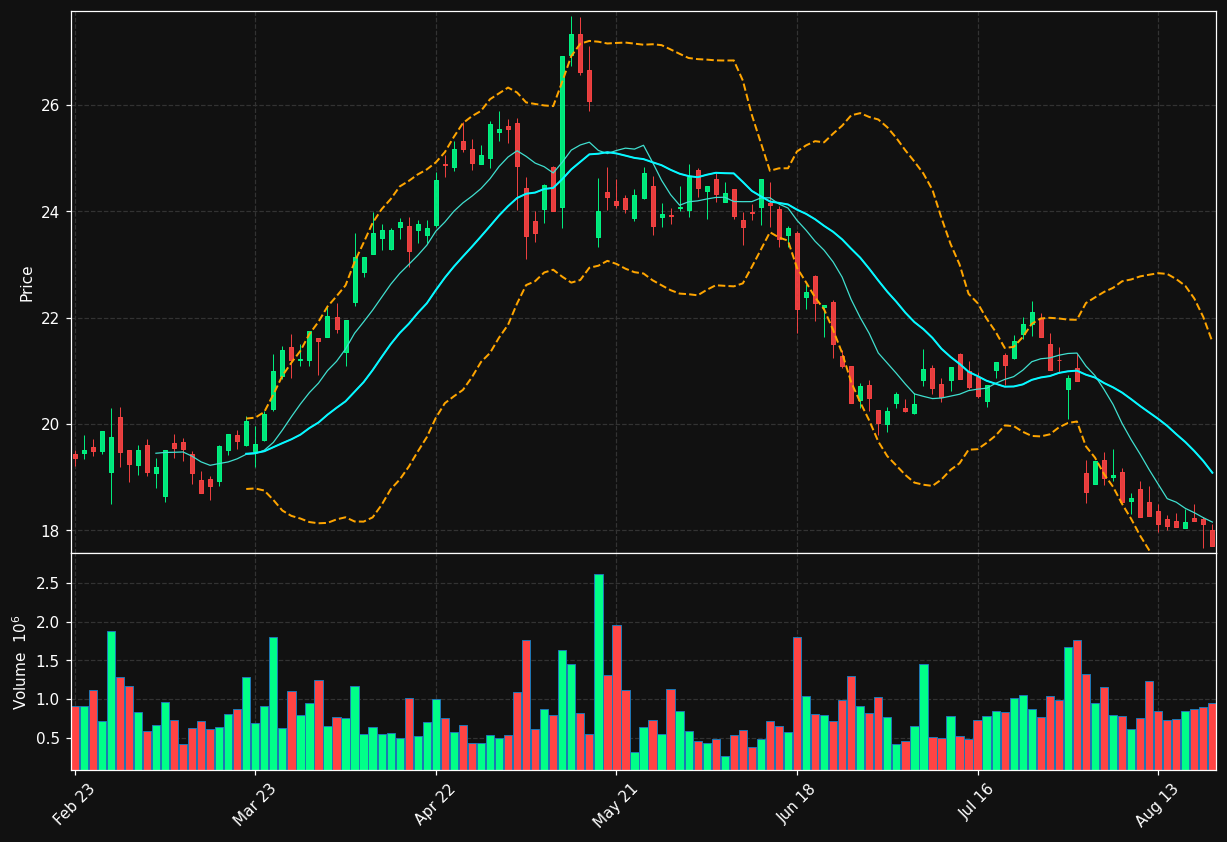Click the 1.5 volume tick label
This screenshot has width=1227, height=842.
[x=50, y=661]
